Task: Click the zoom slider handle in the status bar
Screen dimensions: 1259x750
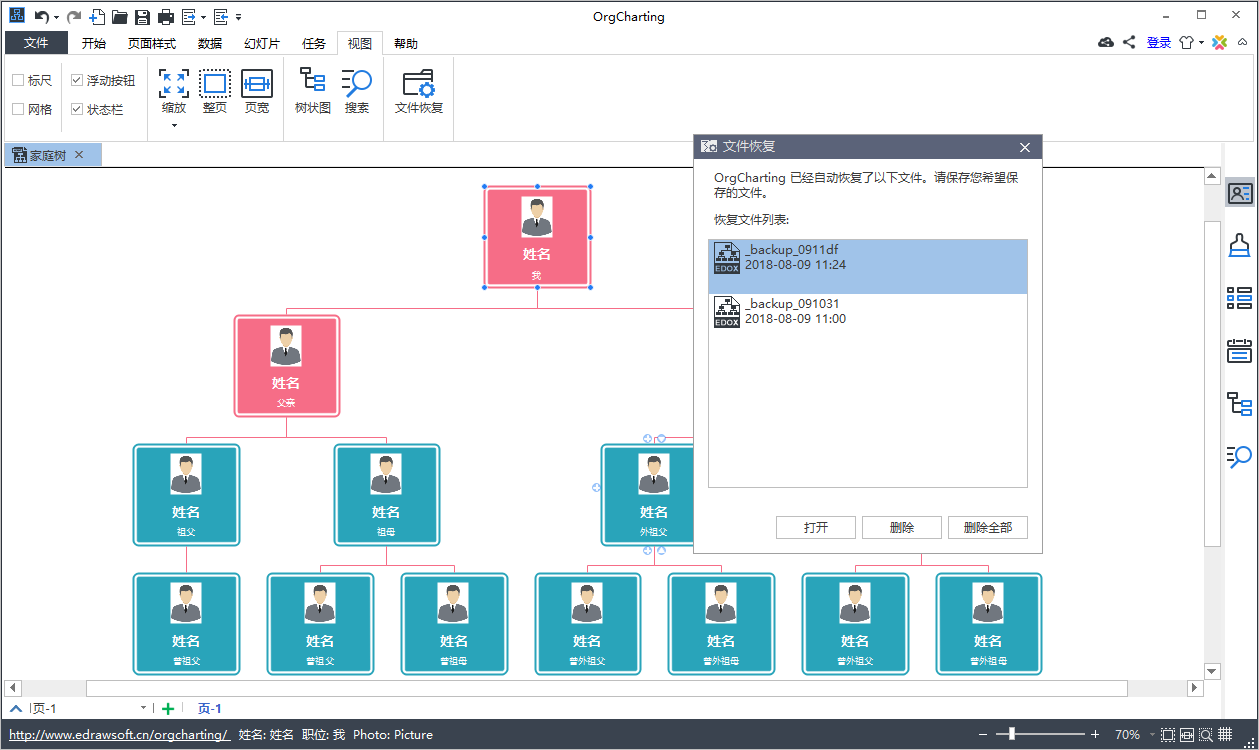Action: pyautogui.click(x=1012, y=735)
